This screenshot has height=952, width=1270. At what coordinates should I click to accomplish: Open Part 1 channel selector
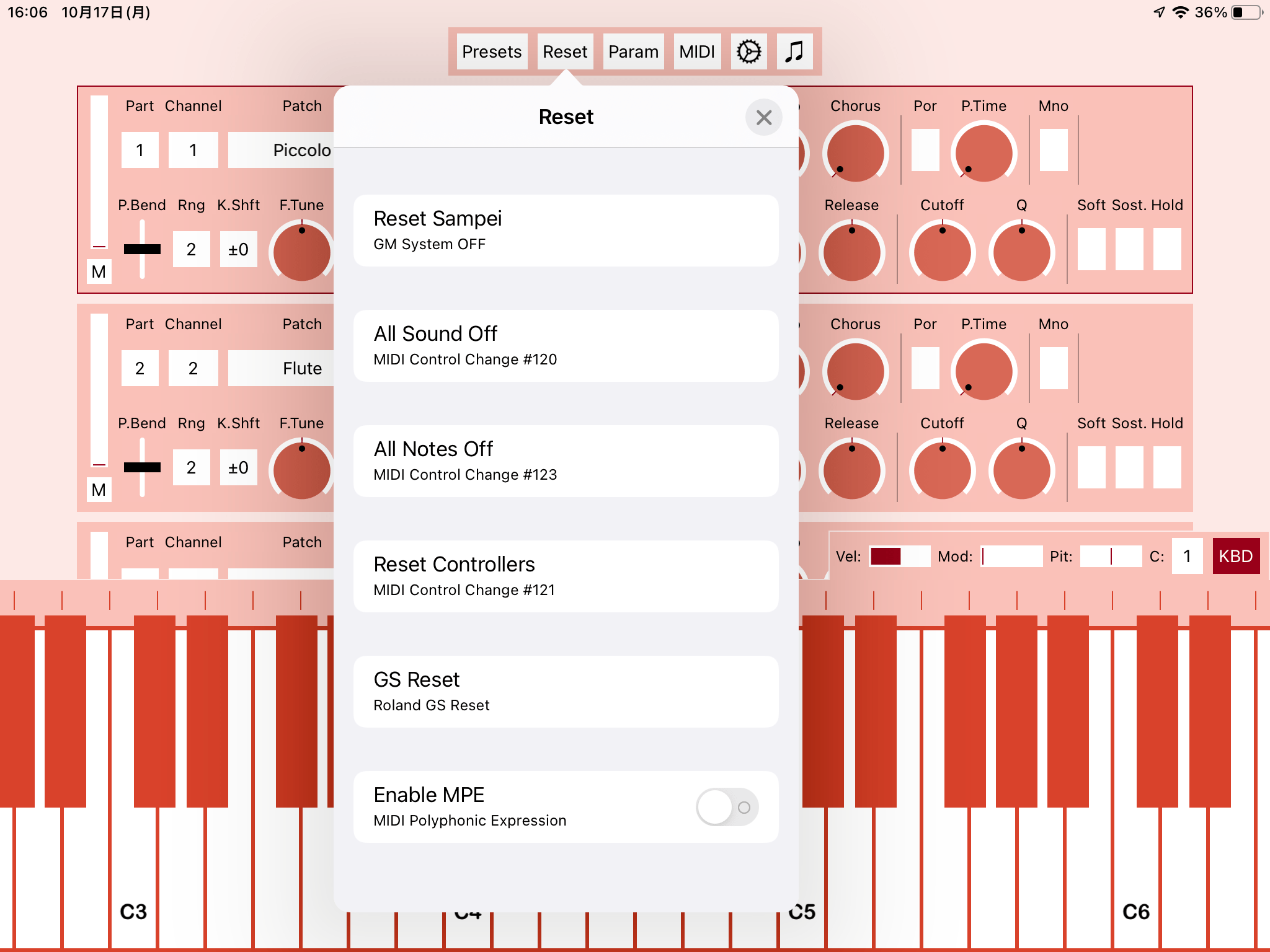click(x=193, y=150)
